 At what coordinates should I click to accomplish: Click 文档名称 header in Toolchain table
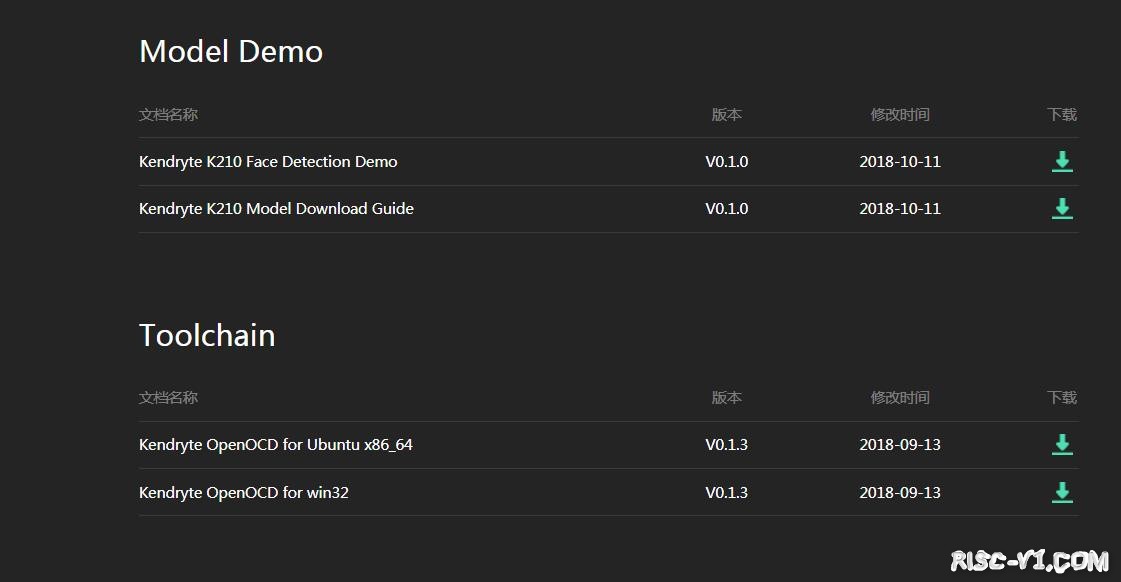[168, 397]
